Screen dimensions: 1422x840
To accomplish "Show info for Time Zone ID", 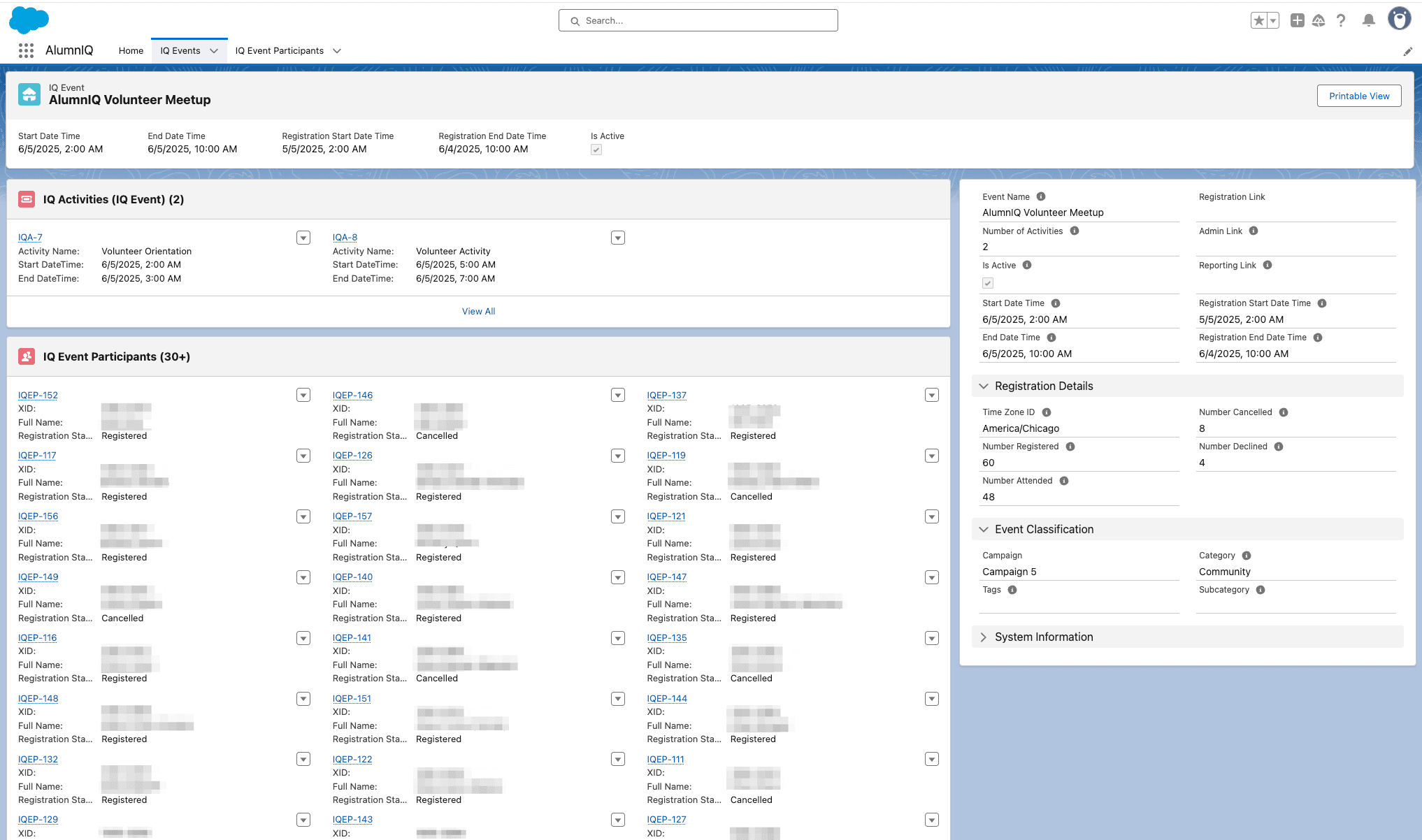I will tap(1047, 412).
